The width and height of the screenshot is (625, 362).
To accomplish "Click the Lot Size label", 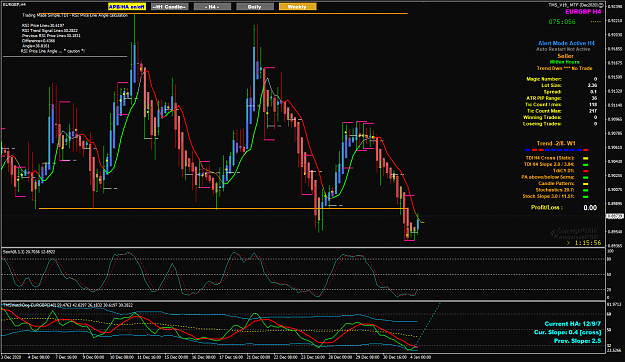I will 551,85.
